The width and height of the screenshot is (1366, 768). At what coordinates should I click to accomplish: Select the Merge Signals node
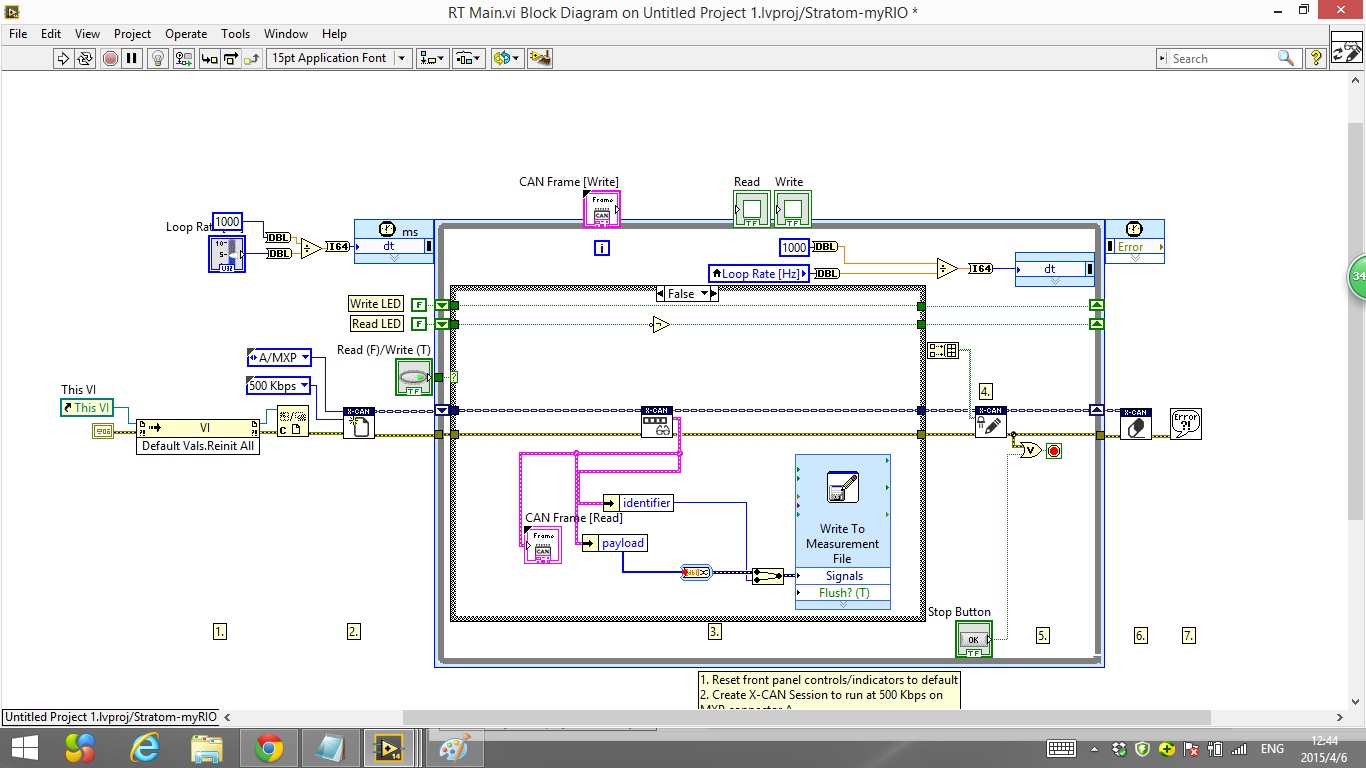(x=768, y=576)
